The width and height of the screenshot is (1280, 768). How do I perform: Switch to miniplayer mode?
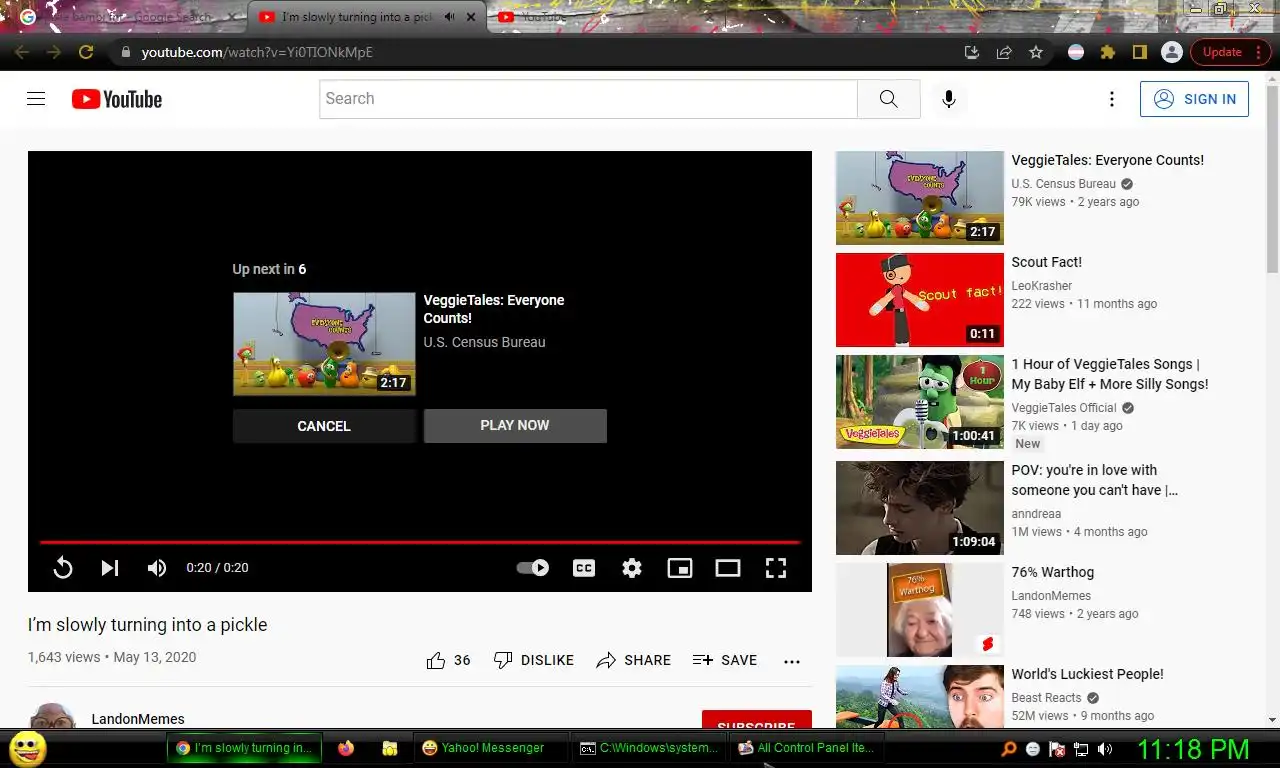680,568
